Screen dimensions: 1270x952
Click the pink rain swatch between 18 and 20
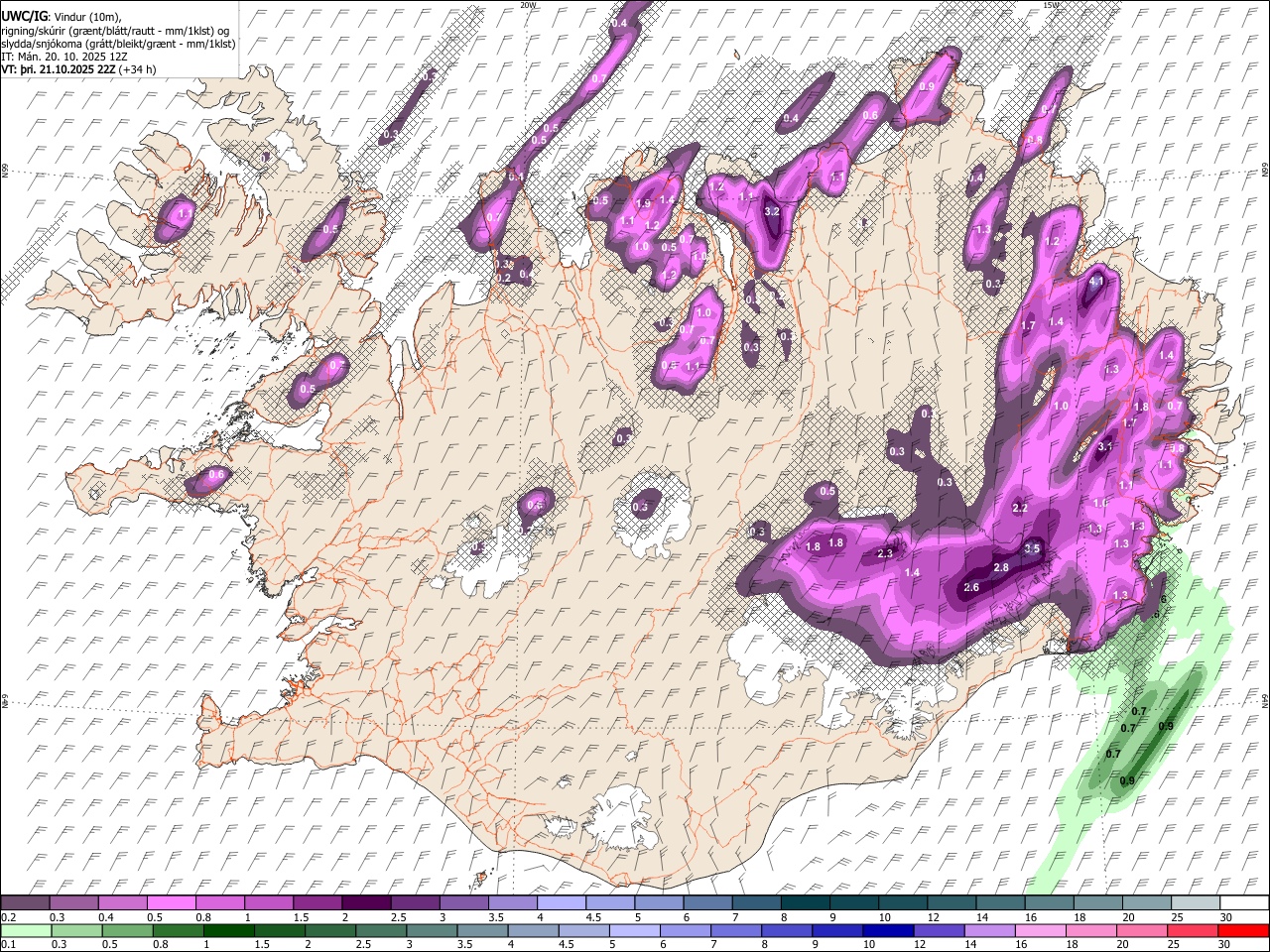(1089, 931)
